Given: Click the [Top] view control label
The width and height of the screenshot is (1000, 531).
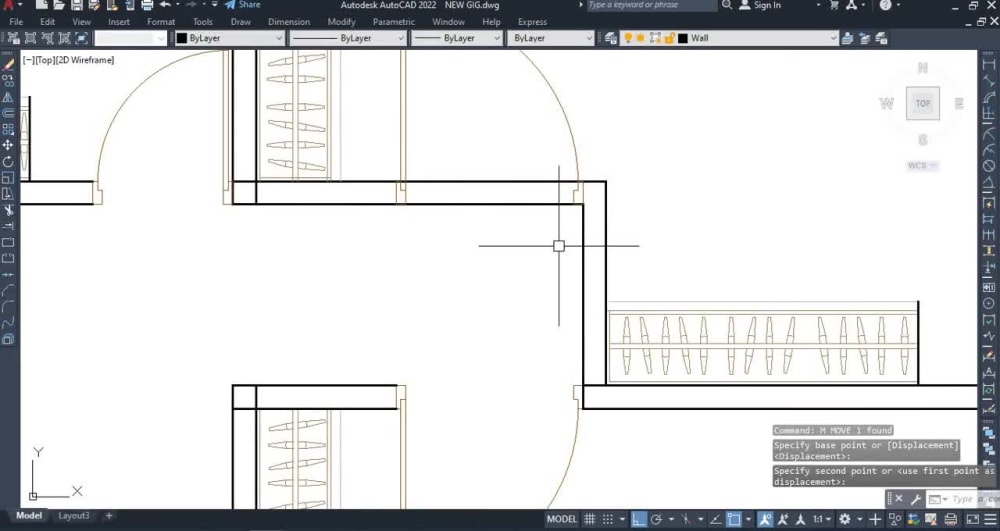Looking at the screenshot, I should tap(45, 60).
